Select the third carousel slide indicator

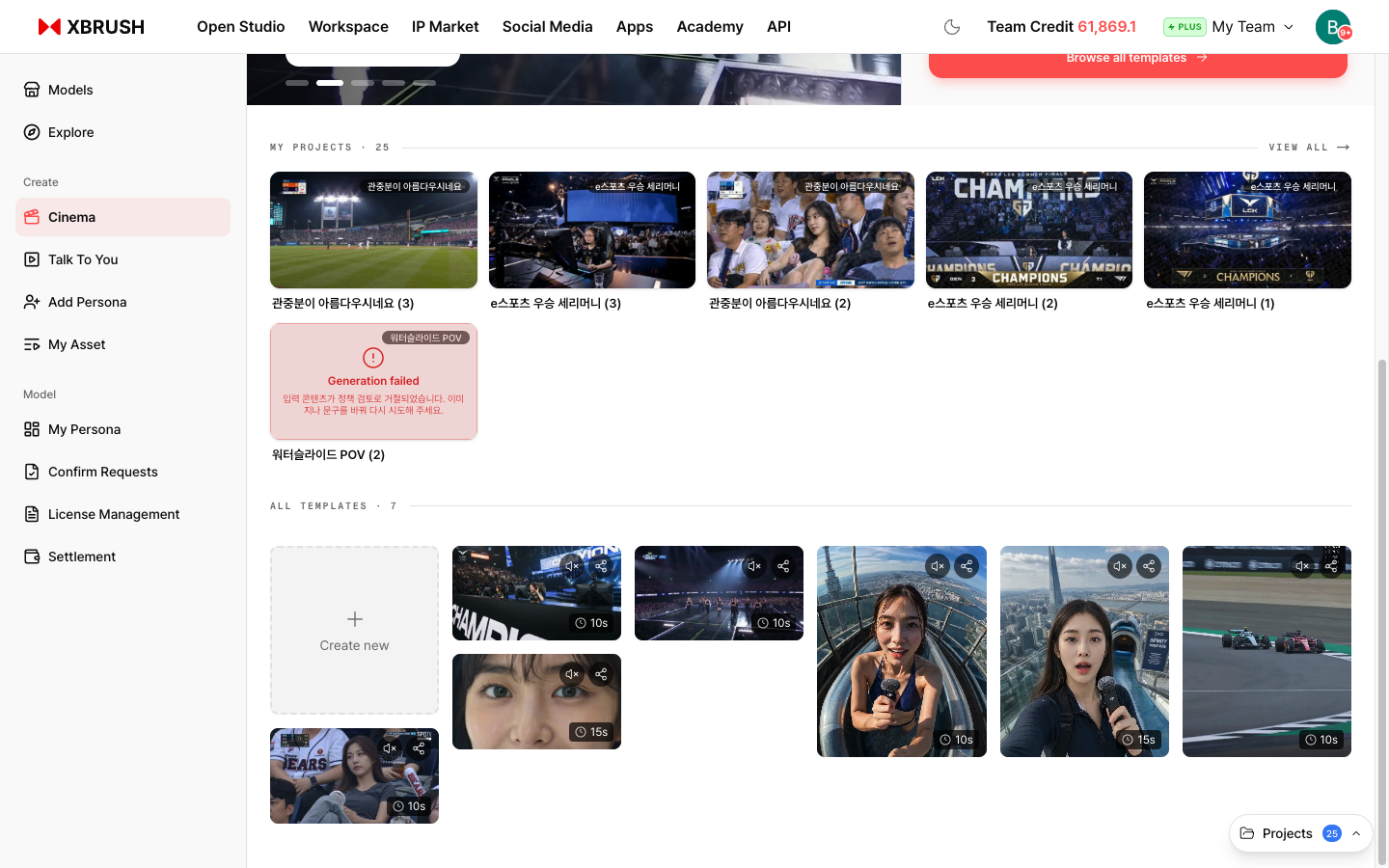[363, 83]
